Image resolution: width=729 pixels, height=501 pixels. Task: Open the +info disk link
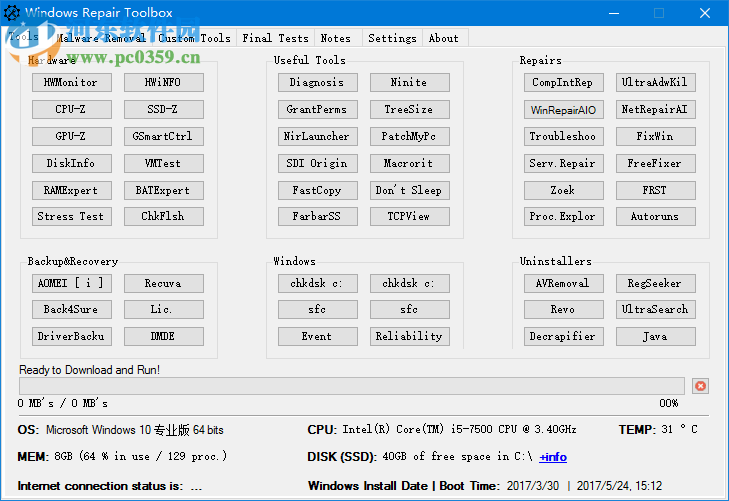[553, 457]
